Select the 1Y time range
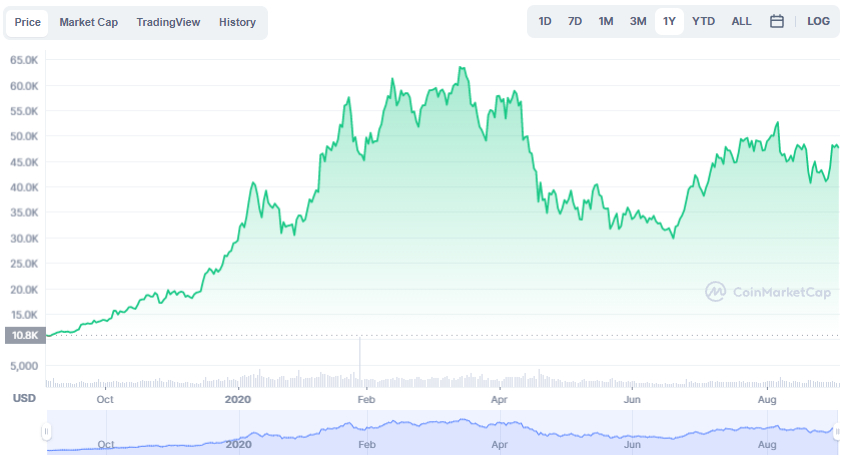Viewport: 844px width, 463px height. (x=669, y=22)
